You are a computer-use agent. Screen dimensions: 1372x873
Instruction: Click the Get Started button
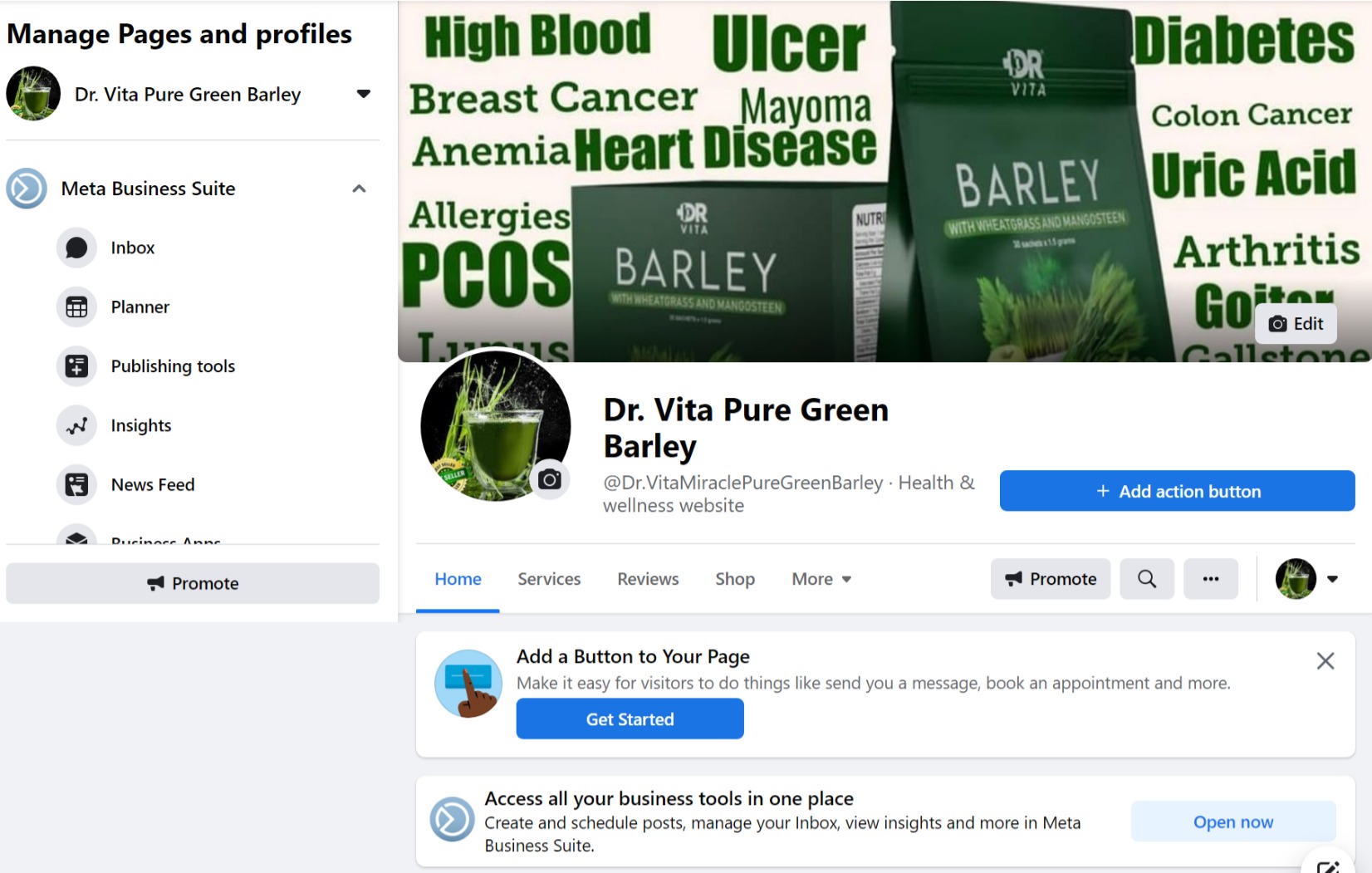pos(630,719)
